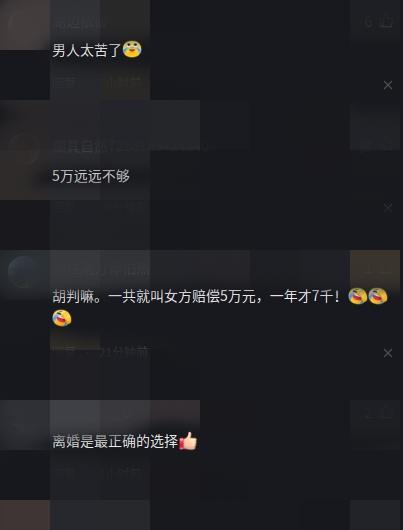Click the X icon below "5万远远不够" comment

tap(388, 208)
